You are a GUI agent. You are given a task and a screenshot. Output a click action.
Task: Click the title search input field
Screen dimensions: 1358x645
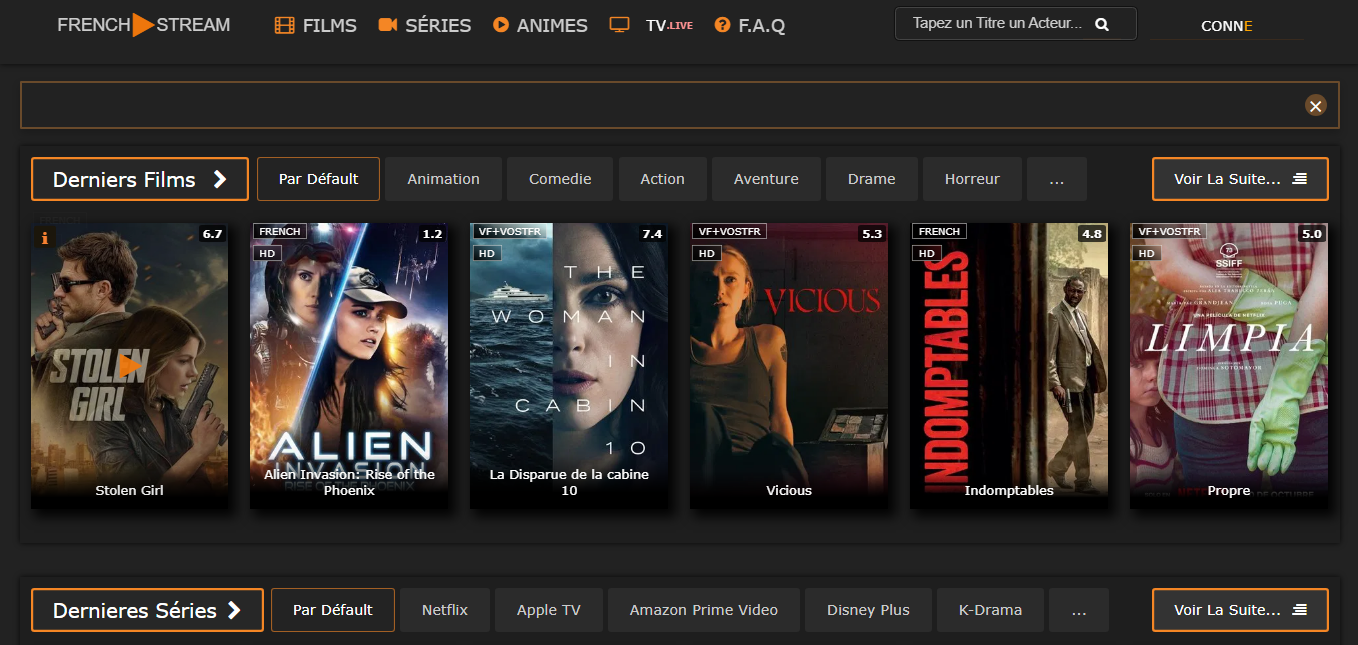[x=997, y=24]
